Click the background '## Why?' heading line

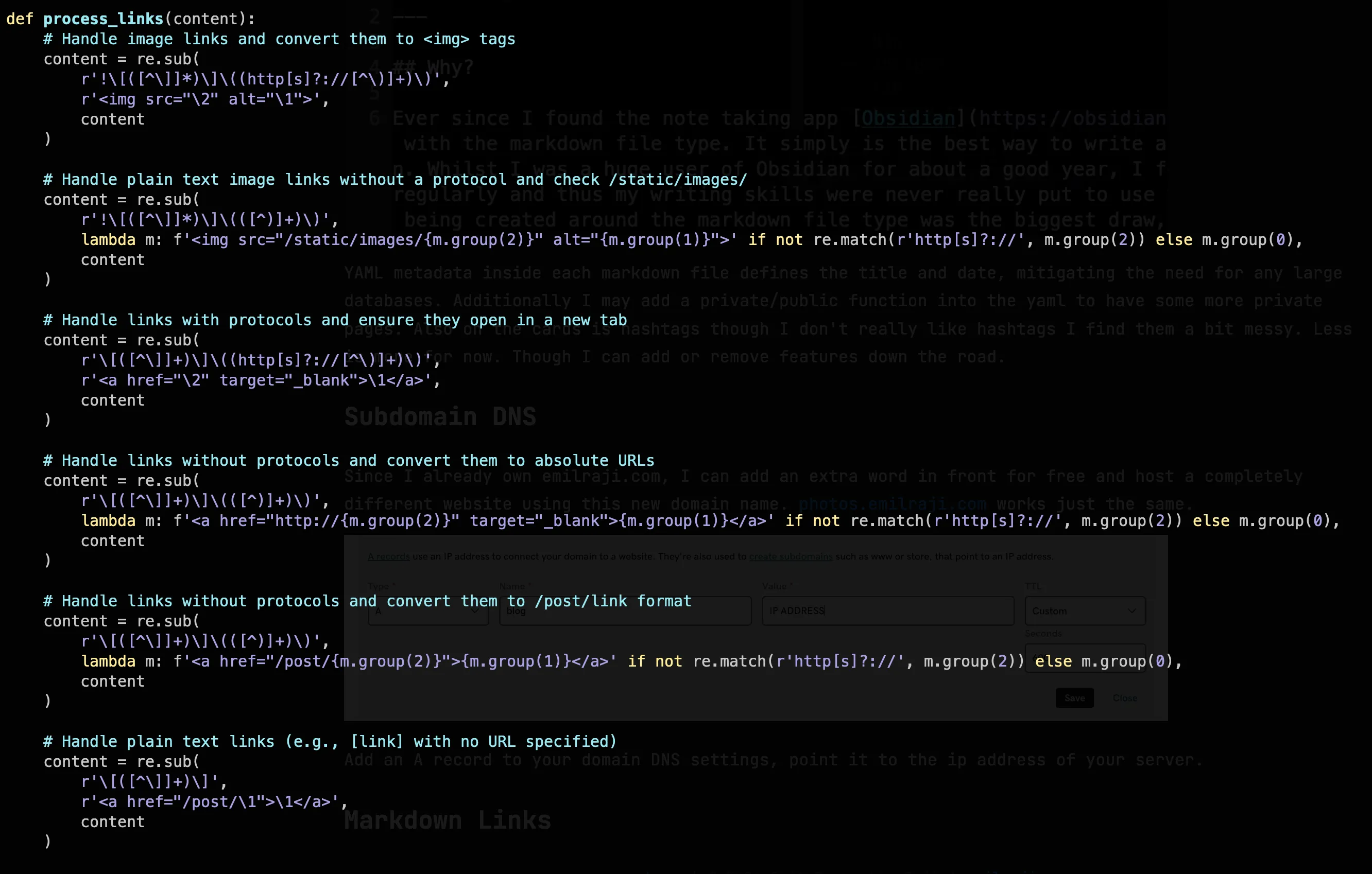tap(432, 67)
